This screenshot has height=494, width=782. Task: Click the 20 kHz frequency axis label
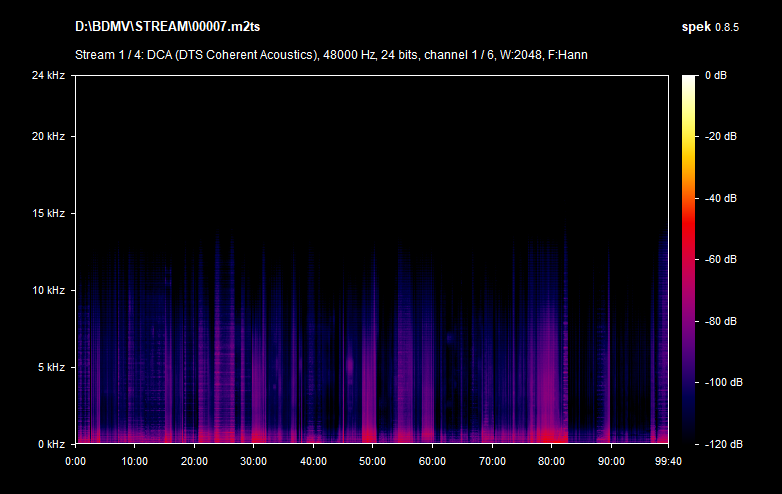point(47,136)
